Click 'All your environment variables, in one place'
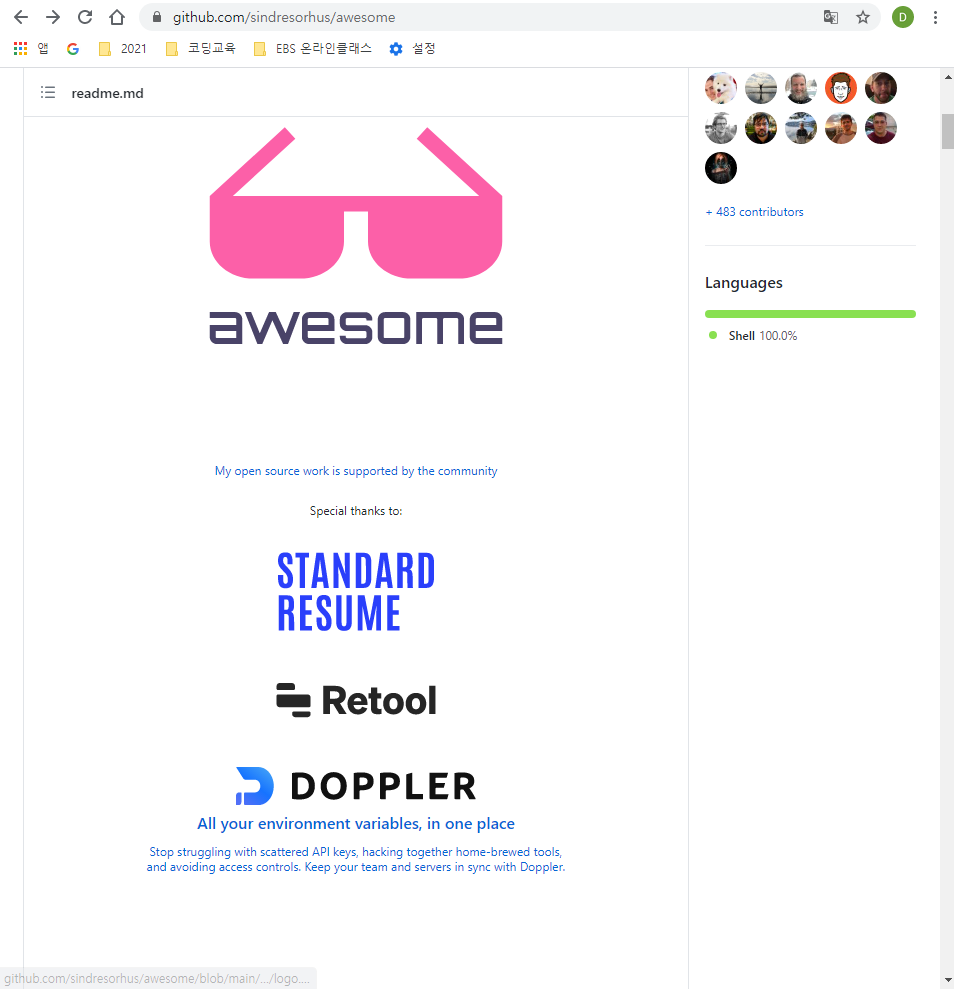 (x=356, y=824)
